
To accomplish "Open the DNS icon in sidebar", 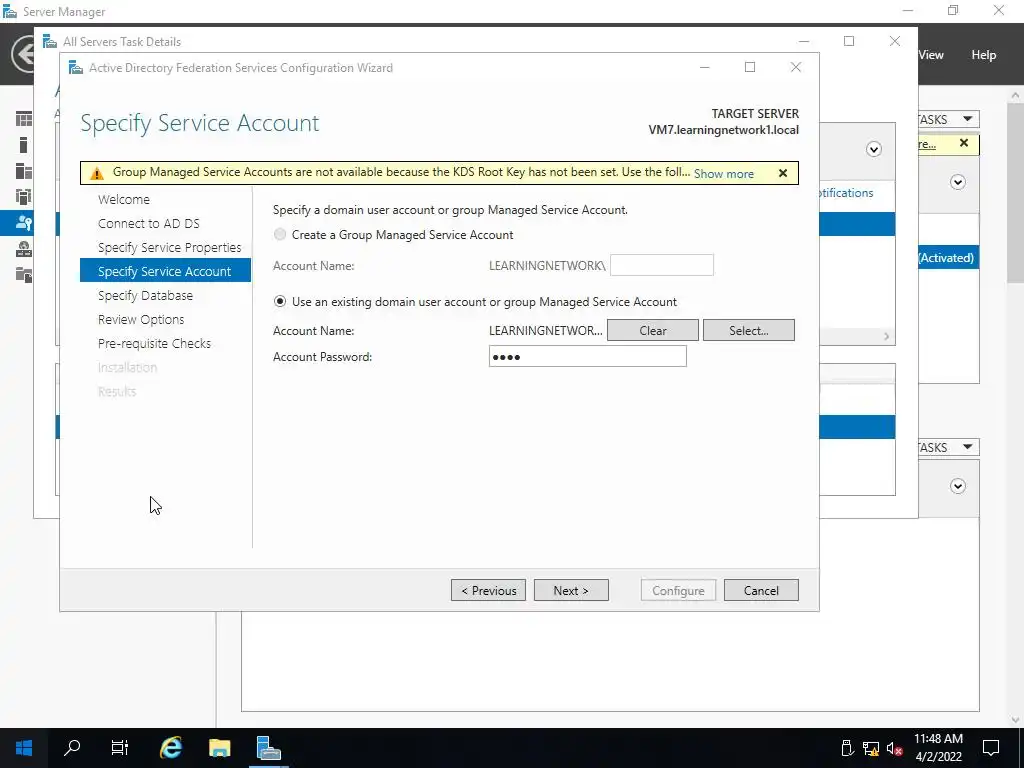I will 24,248.
